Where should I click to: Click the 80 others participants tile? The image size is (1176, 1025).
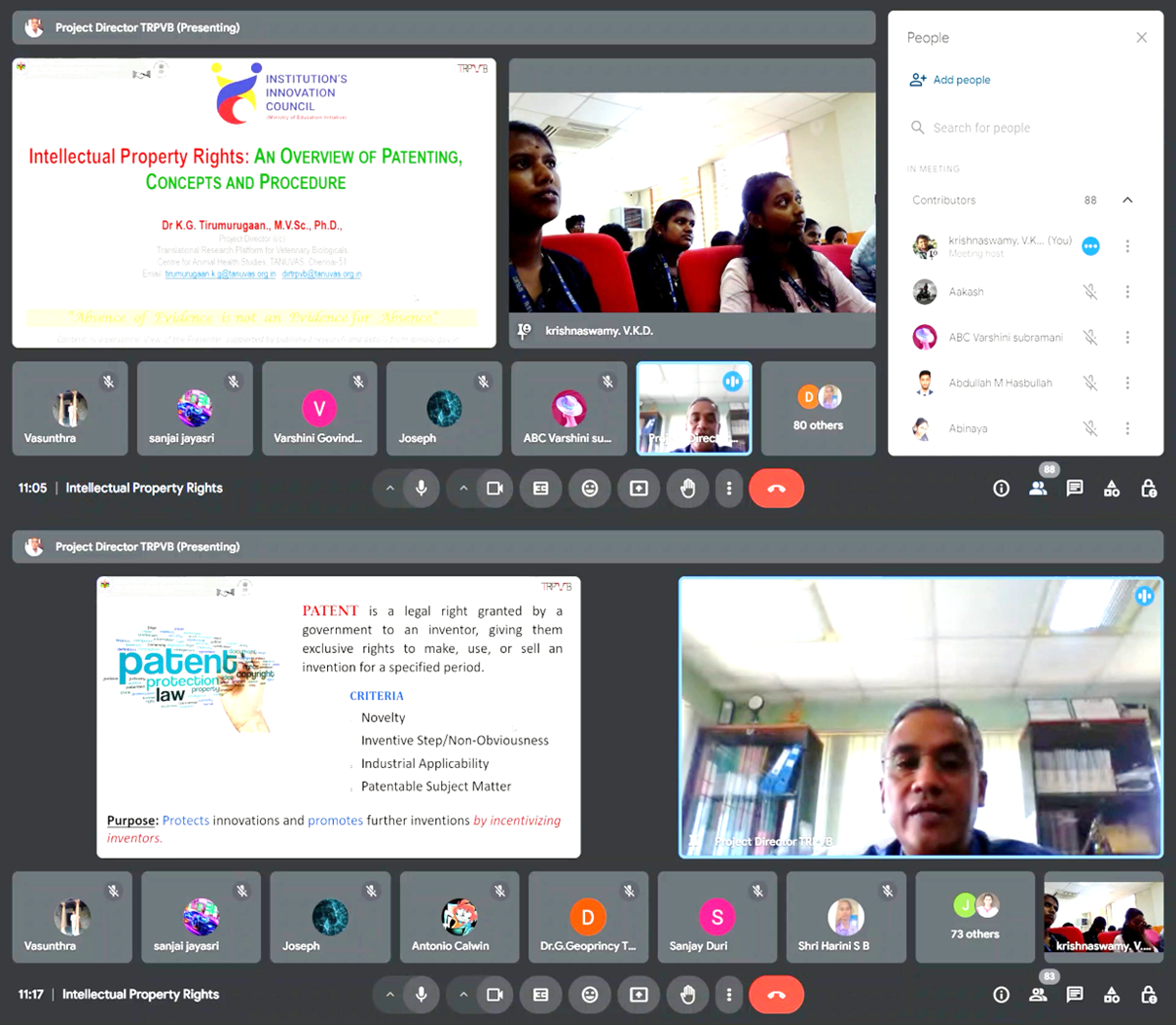[818, 409]
